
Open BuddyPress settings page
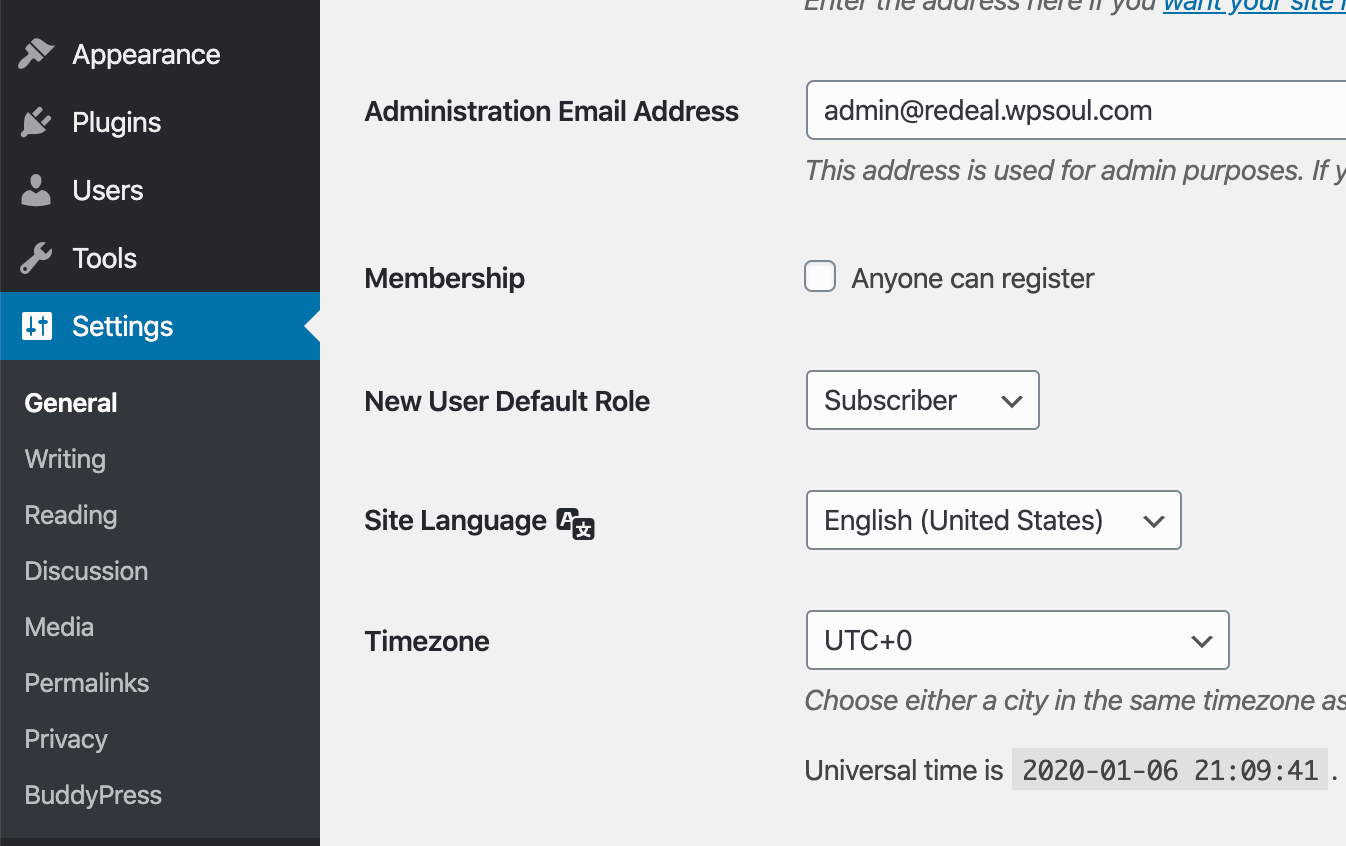click(x=93, y=795)
